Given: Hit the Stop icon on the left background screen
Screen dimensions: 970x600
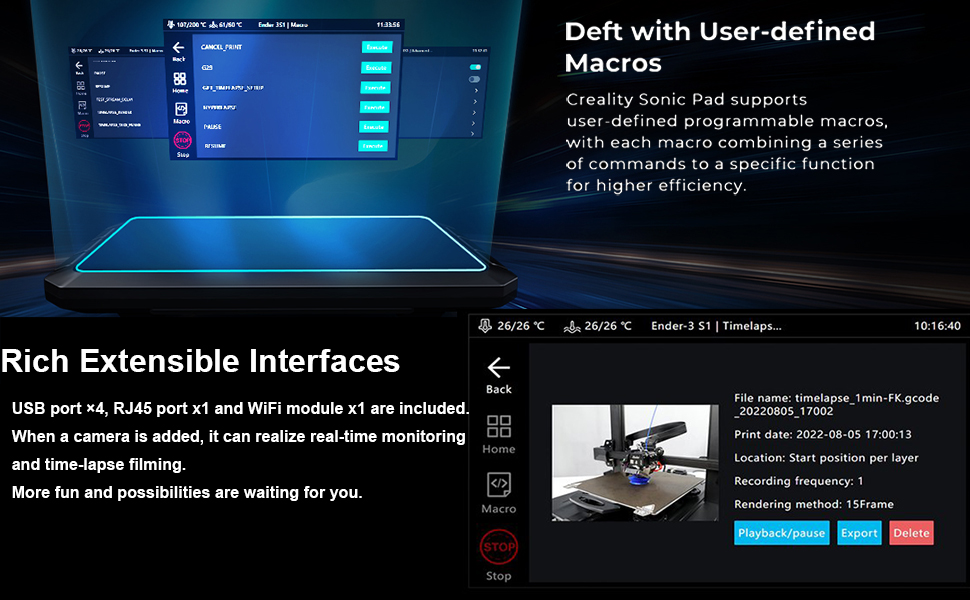Looking at the screenshot, I should tap(84, 126).
